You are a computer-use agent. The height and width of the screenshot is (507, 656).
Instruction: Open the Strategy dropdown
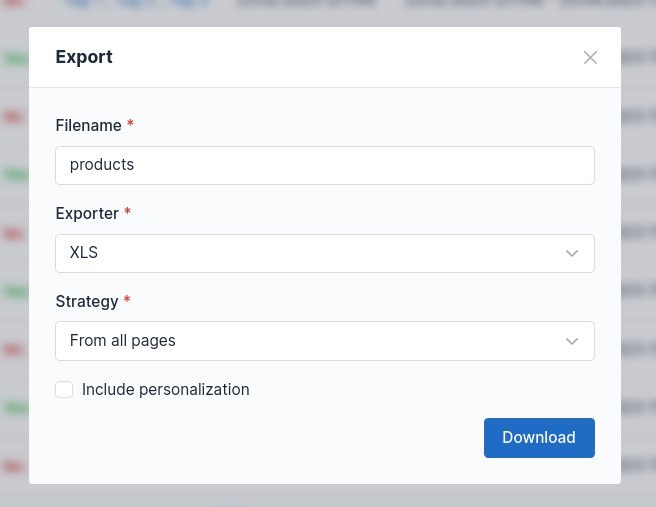[x=325, y=341]
